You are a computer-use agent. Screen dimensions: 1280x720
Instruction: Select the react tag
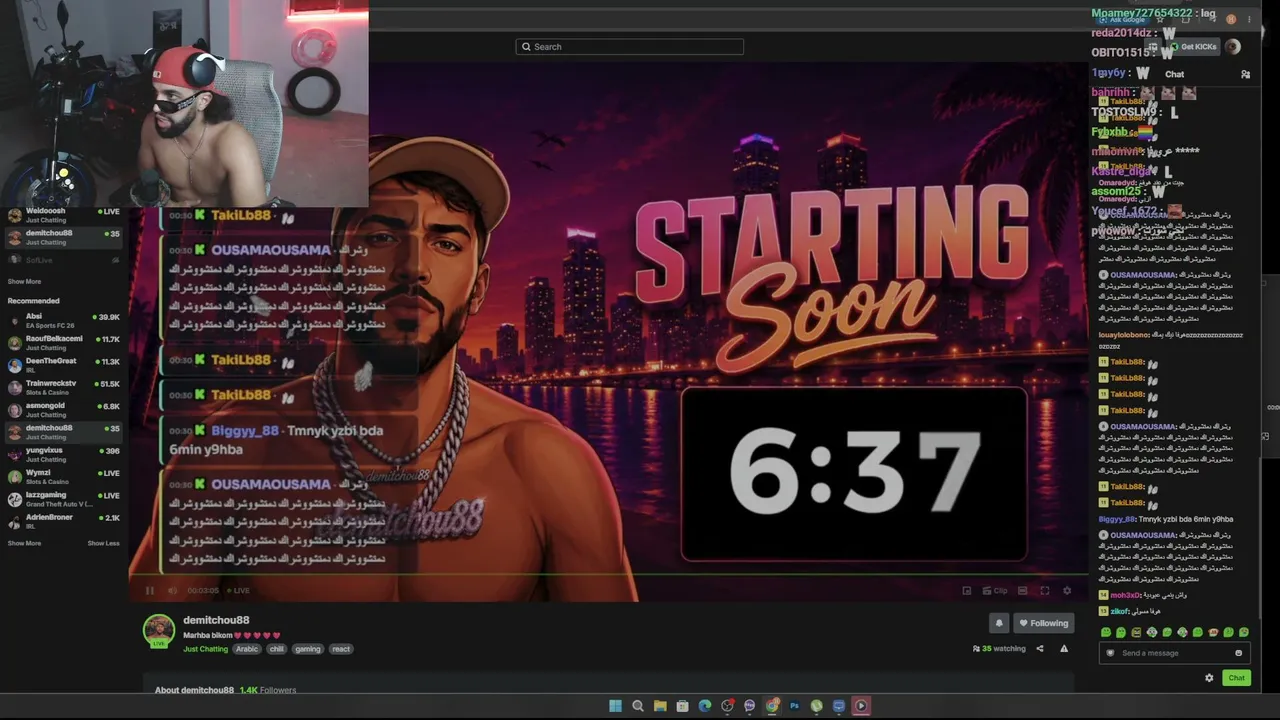341,649
